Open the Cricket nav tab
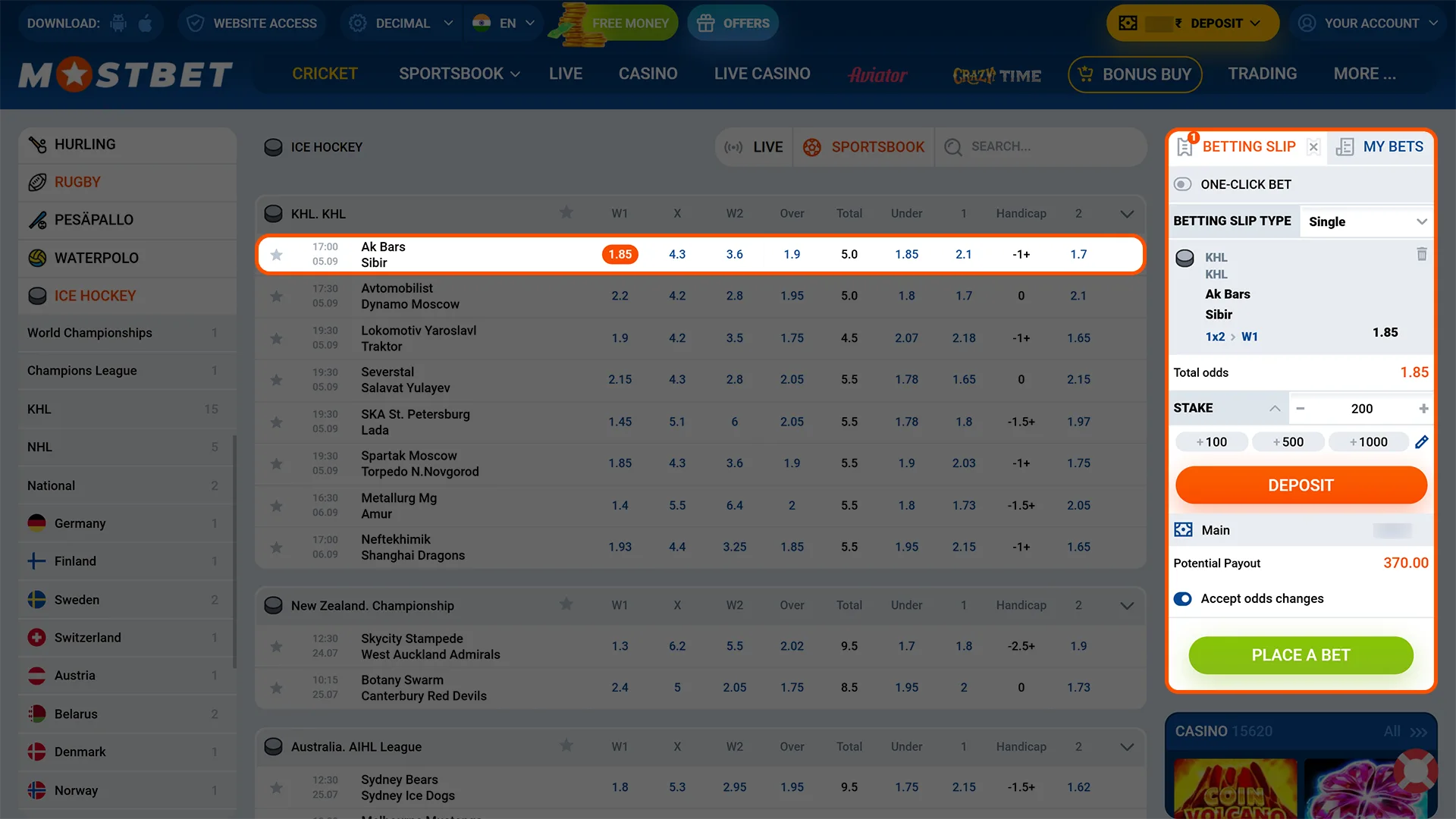 coord(325,74)
